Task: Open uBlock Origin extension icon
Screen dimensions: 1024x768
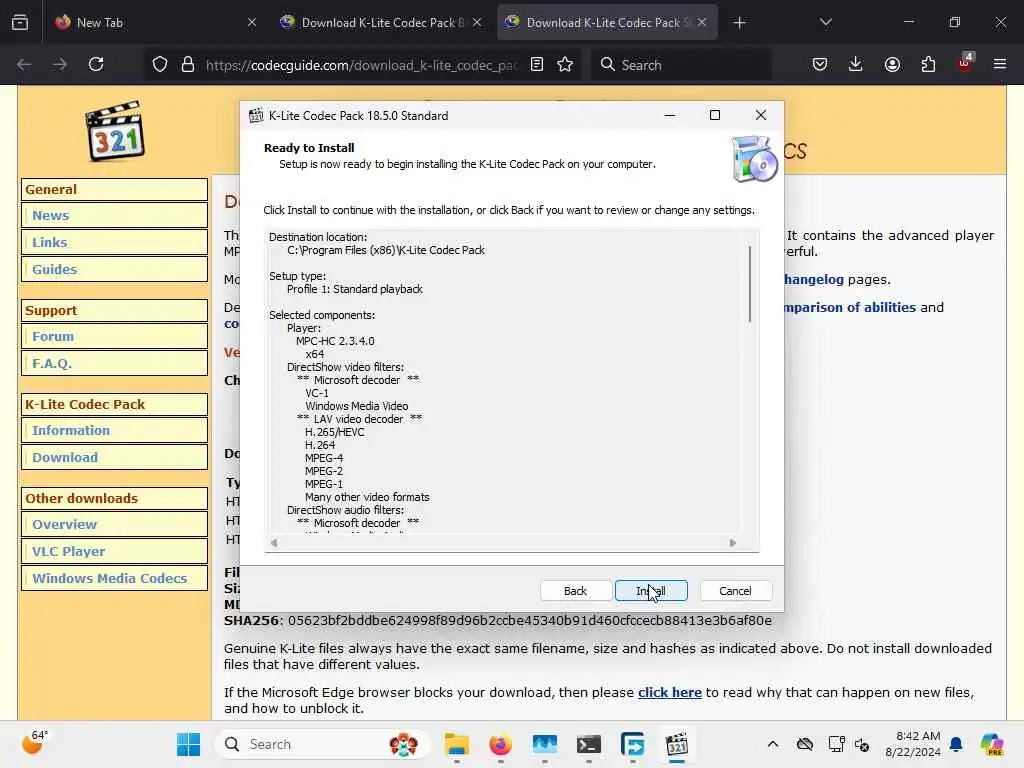Action: point(965,63)
